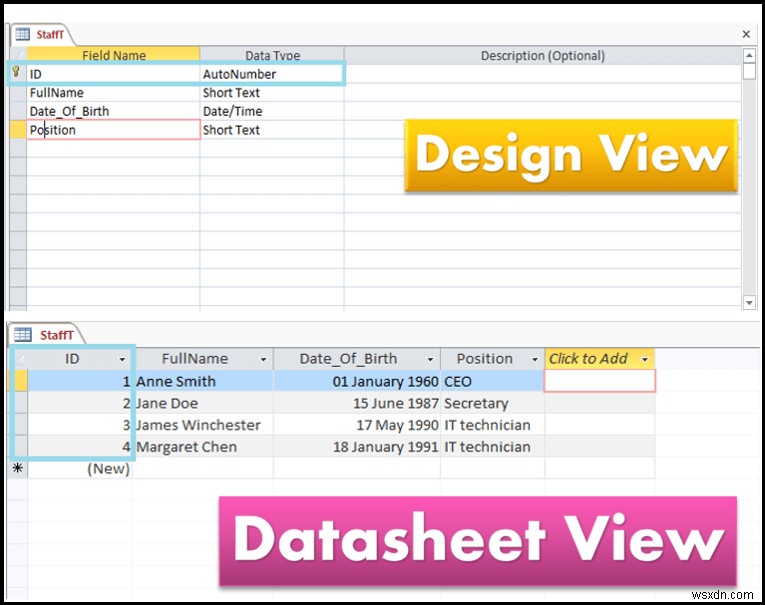Select the row selector for Anne Smith record
The height and width of the screenshot is (605, 765).
click(x=20, y=381)
